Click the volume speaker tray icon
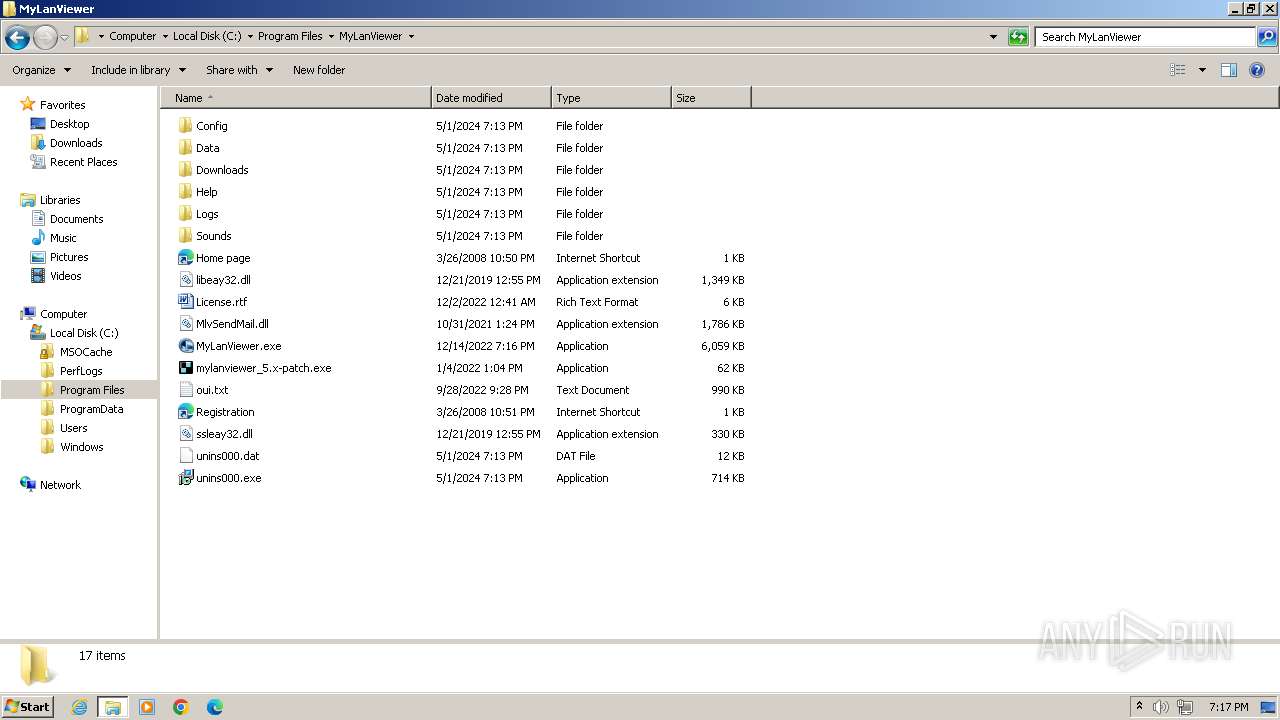Image resolution: width=1280 pixels, height=720 pixels. pyautogui.click(x=1161, y=707)
